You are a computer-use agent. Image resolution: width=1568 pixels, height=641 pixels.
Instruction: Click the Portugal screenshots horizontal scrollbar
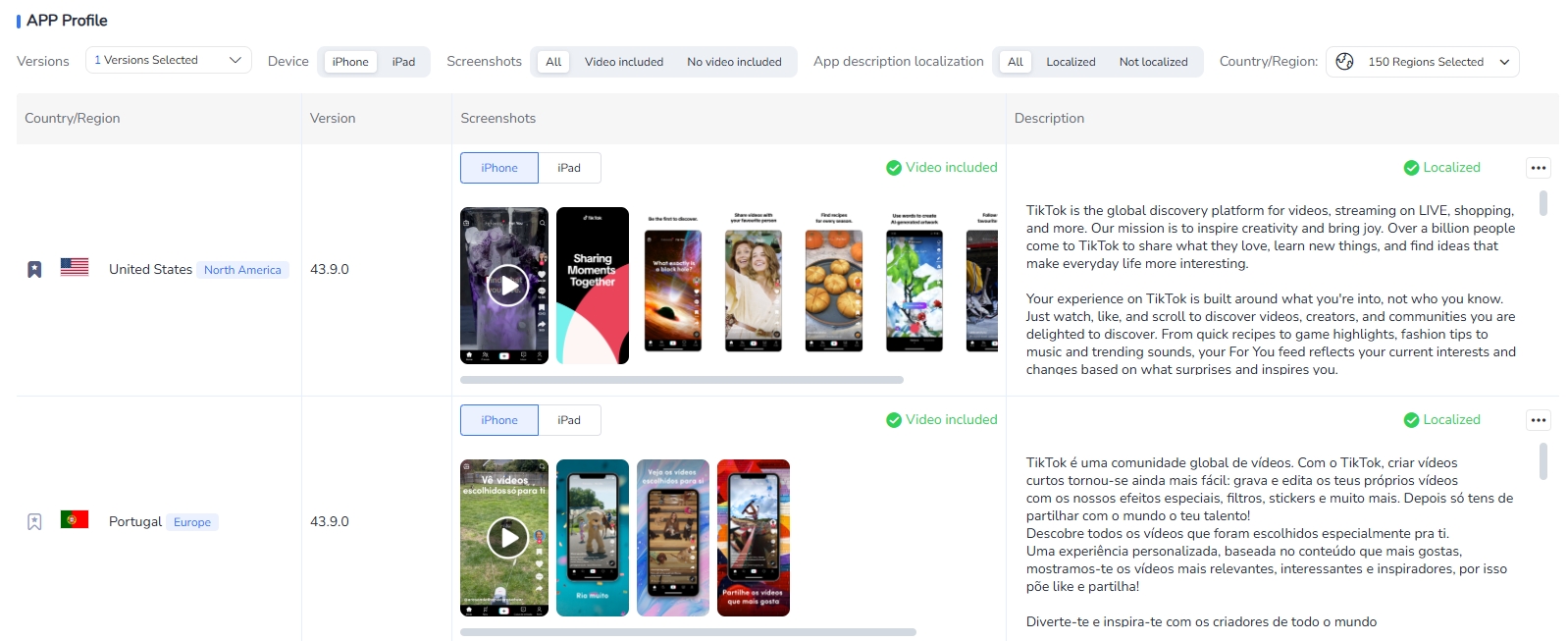click(x=688, y=632)
